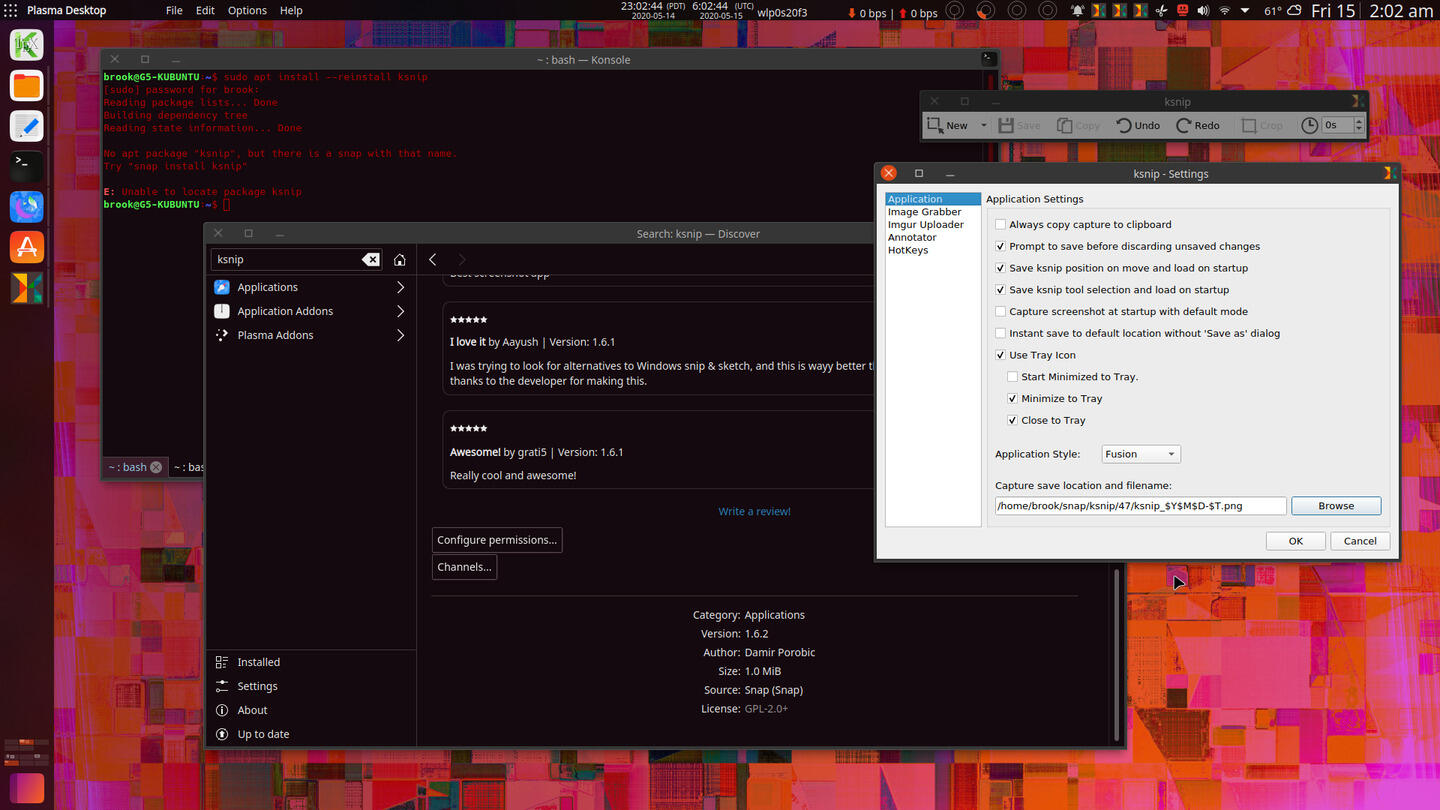
Task: Open the Edit menu in top panel
Action: (x=205, y=11)
